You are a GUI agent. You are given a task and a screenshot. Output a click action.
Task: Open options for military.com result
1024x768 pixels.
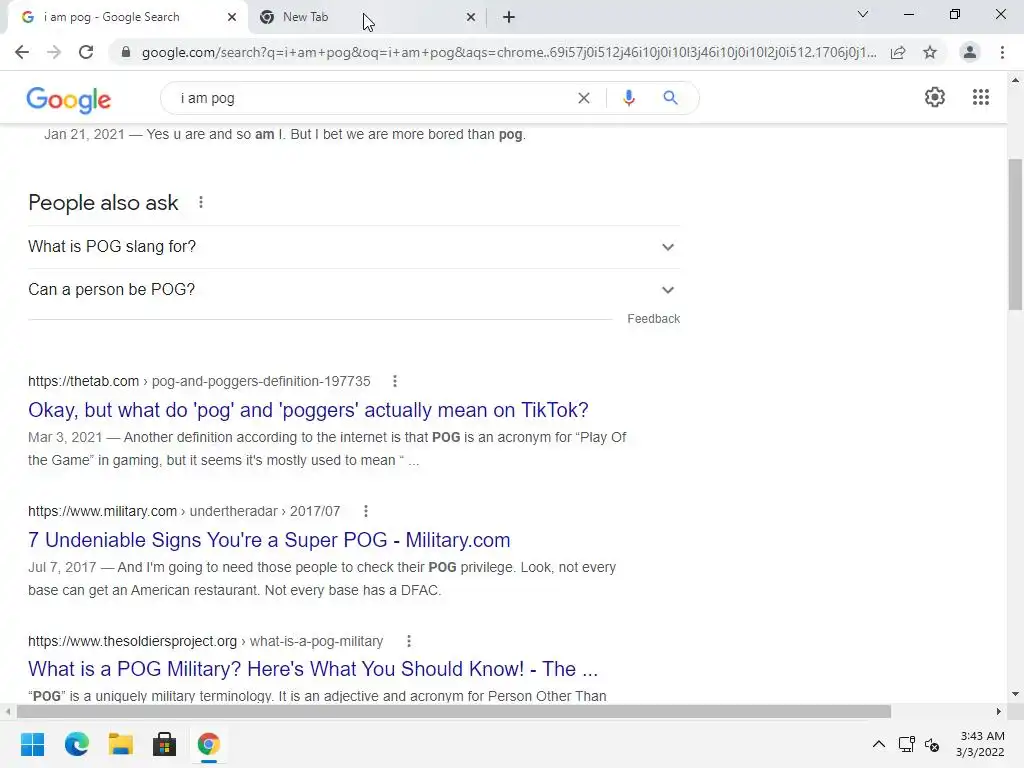(x=366, y=511)
